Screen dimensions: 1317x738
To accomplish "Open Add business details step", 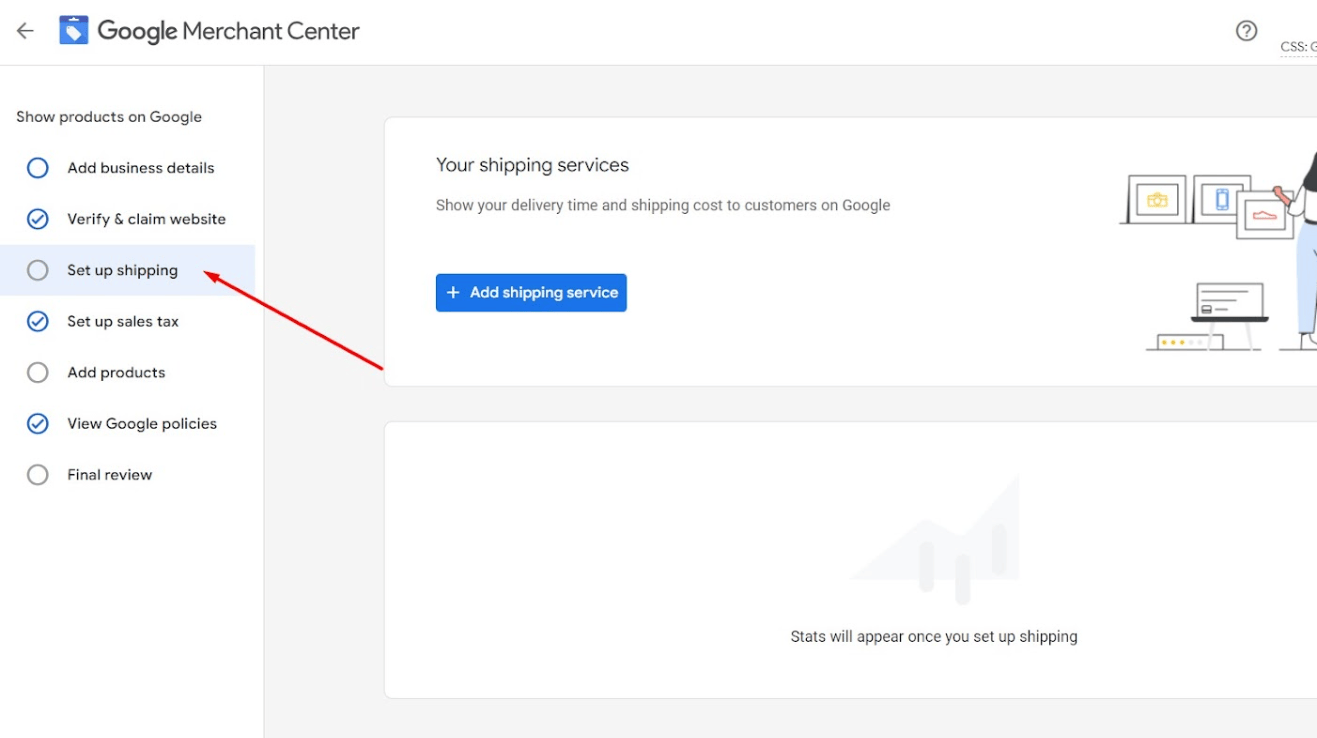I will (x=141, y=168).
